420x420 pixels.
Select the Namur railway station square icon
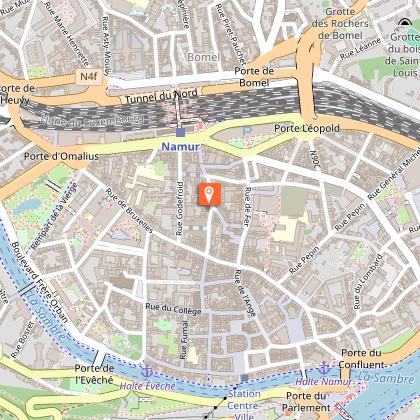pyautogui.click(x=180, y=132)
